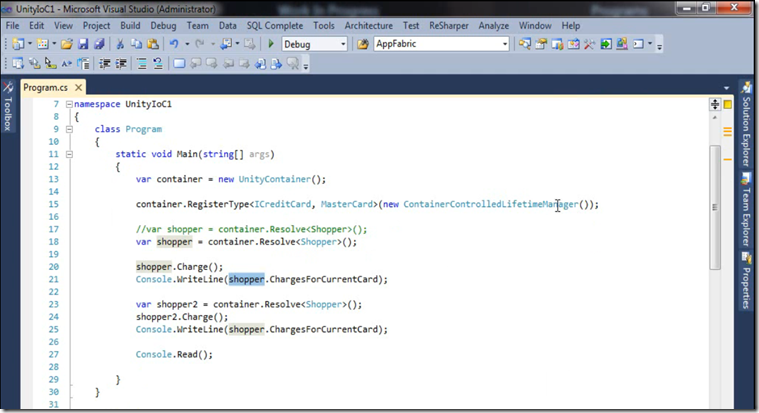
Task: Open the Build menu
Action: [x=130, y=26]
